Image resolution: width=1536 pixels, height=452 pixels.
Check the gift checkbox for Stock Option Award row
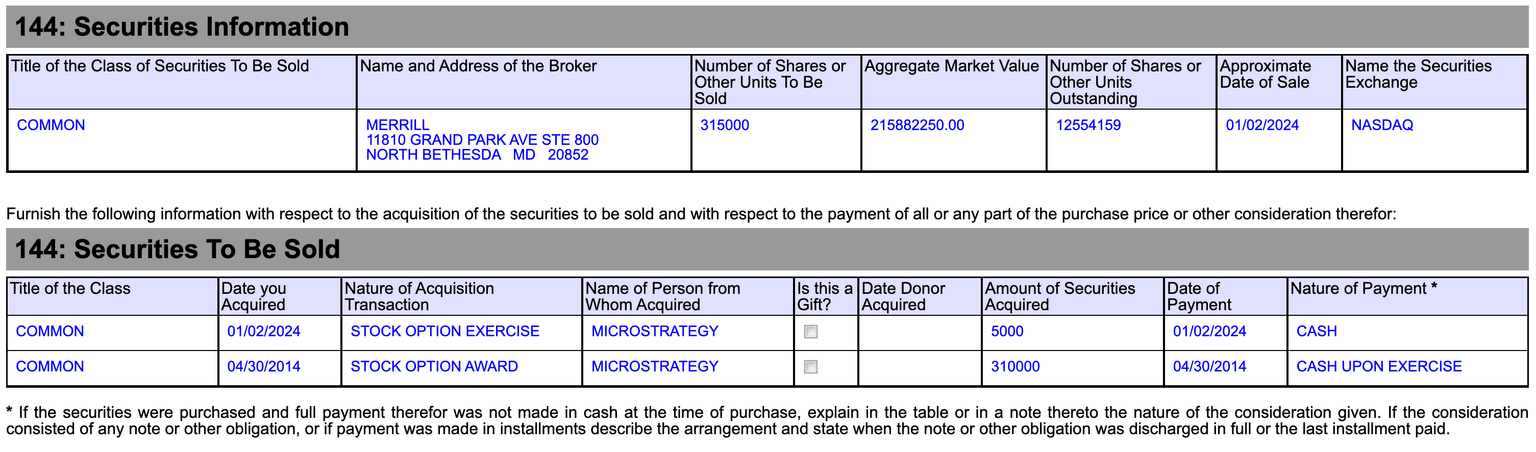point(811,367)
